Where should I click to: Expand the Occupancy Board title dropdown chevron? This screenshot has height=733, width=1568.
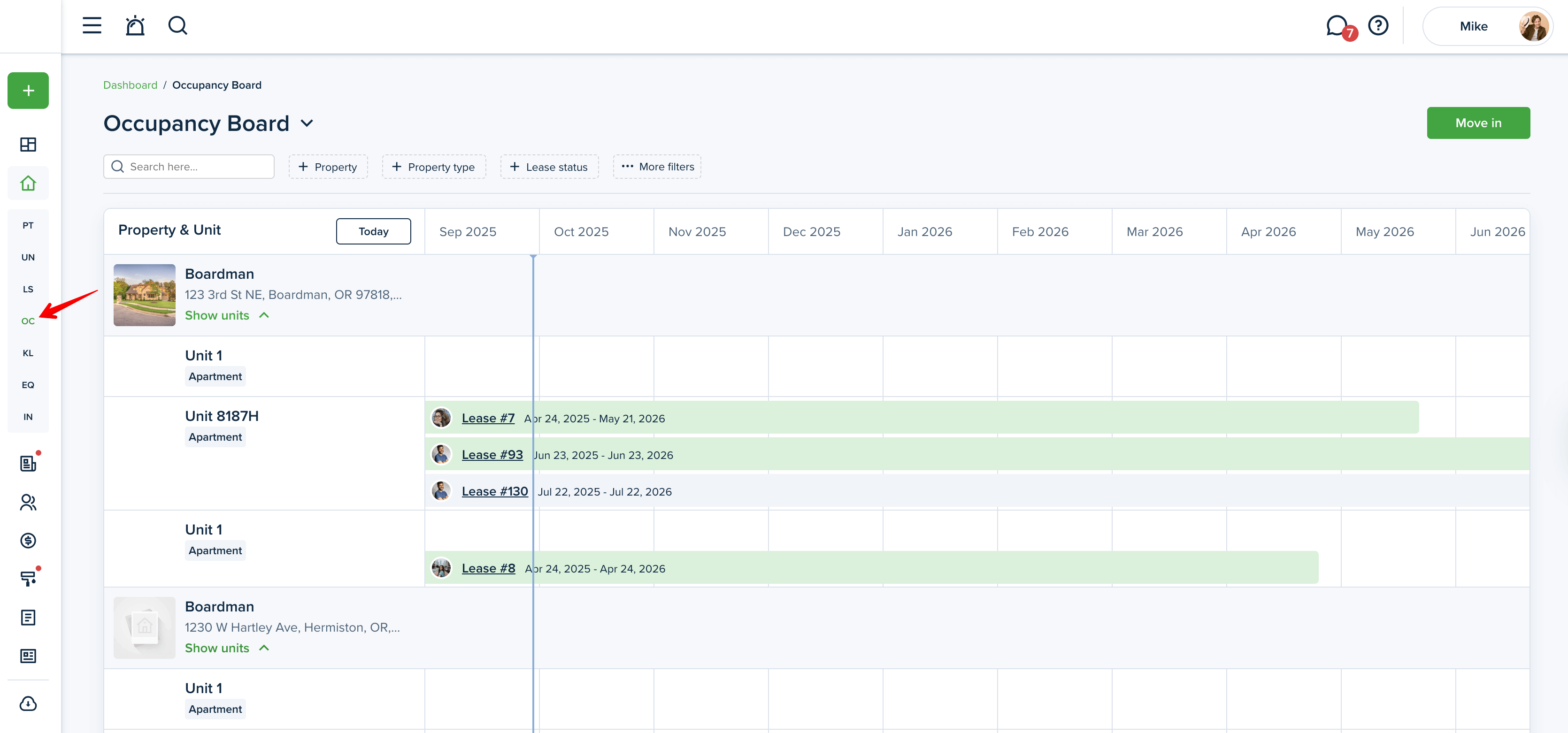point(307,123)
